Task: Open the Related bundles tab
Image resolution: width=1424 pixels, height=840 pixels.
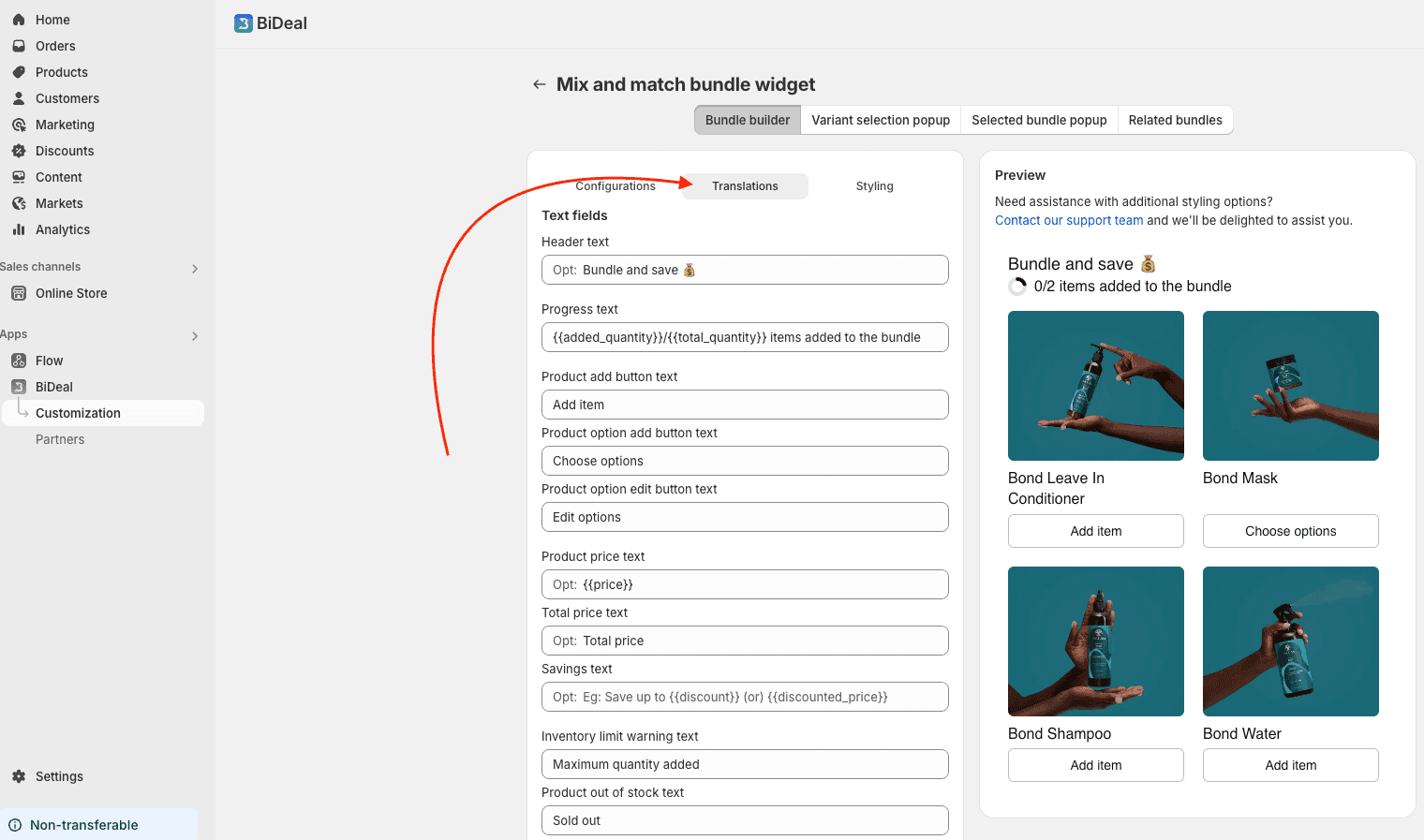Action: [x=1175, y=120]
